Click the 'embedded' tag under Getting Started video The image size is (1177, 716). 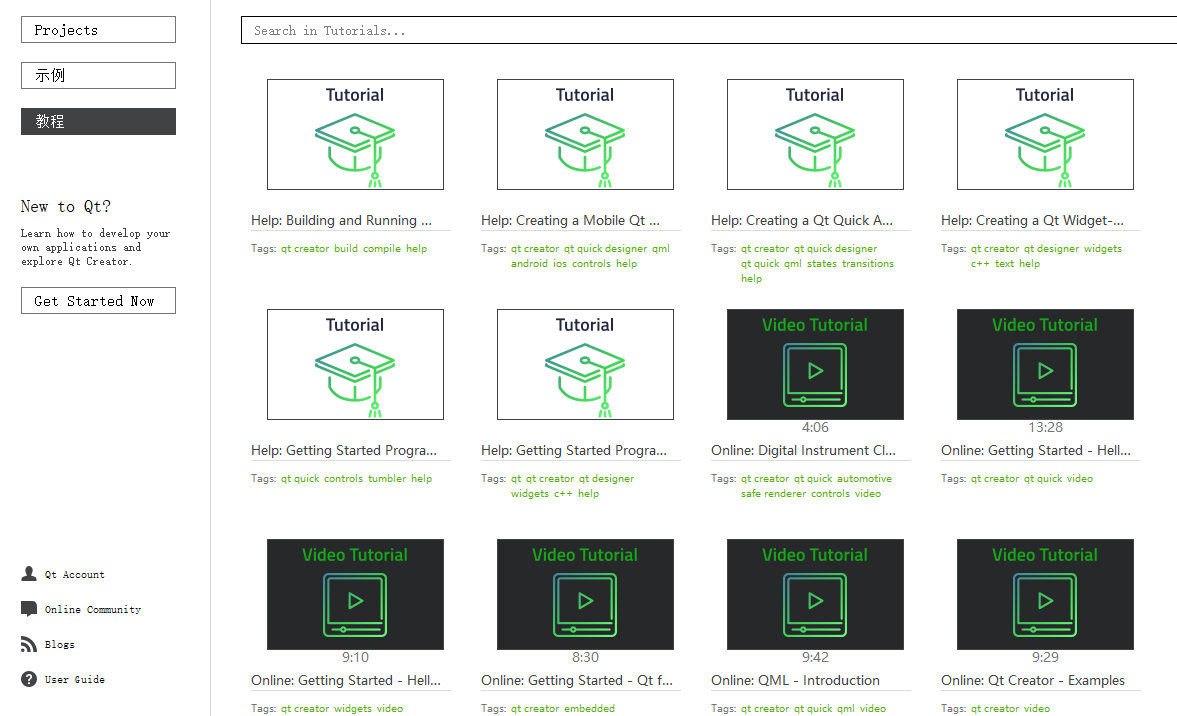pos(589,708)
